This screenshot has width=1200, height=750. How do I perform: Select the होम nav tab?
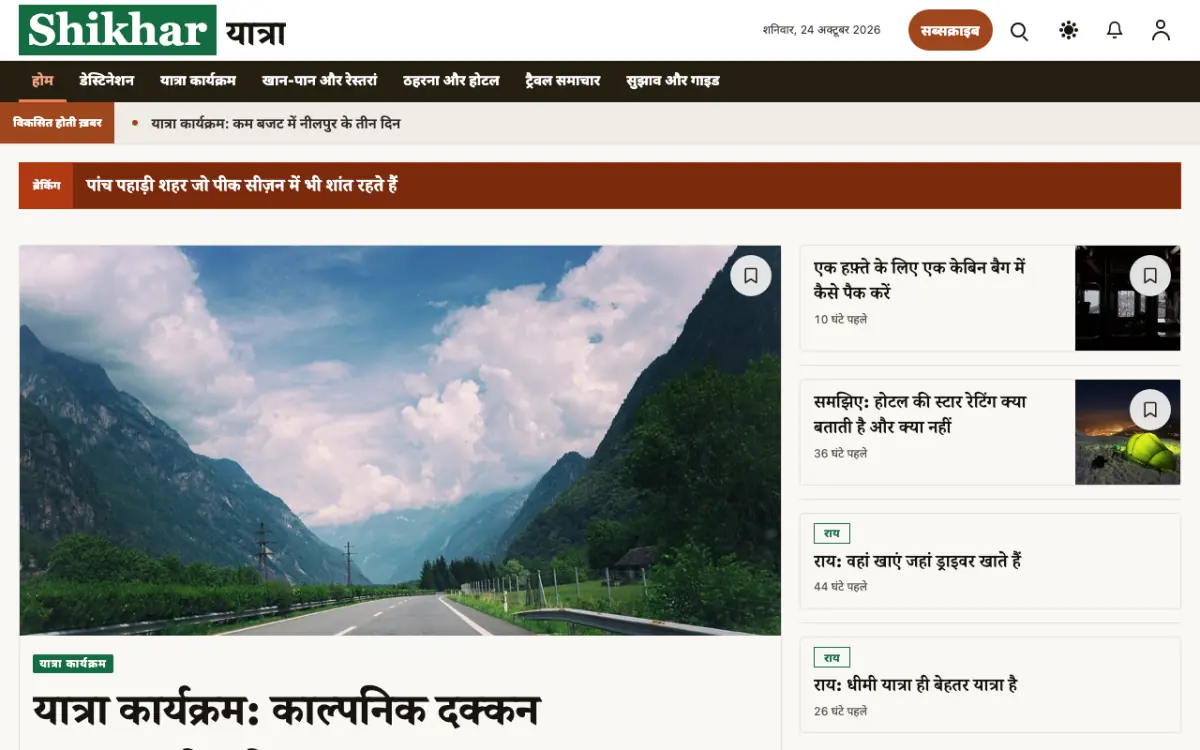(x=42, y=81)
